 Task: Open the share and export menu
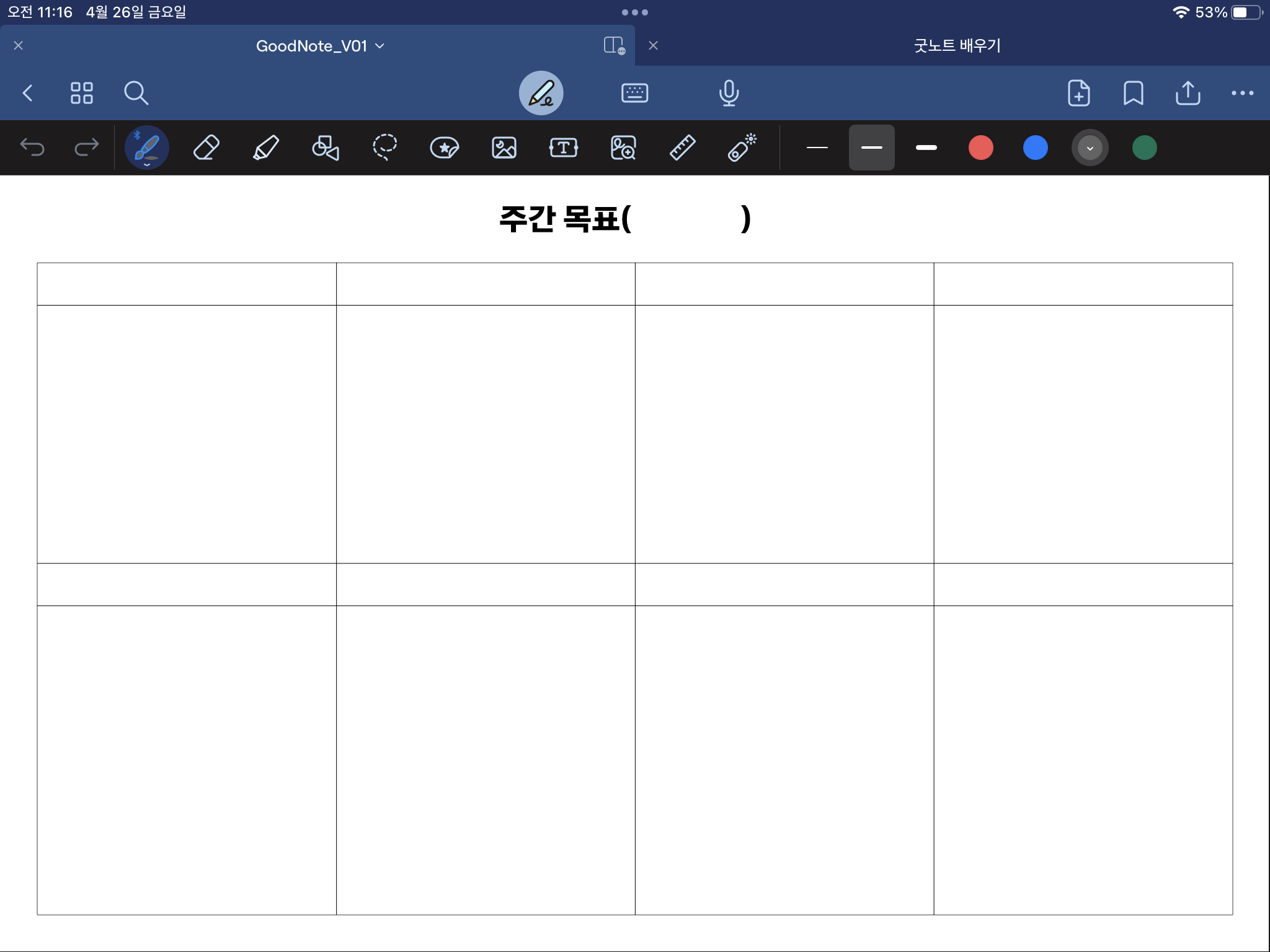click(x=1188, y=93)
